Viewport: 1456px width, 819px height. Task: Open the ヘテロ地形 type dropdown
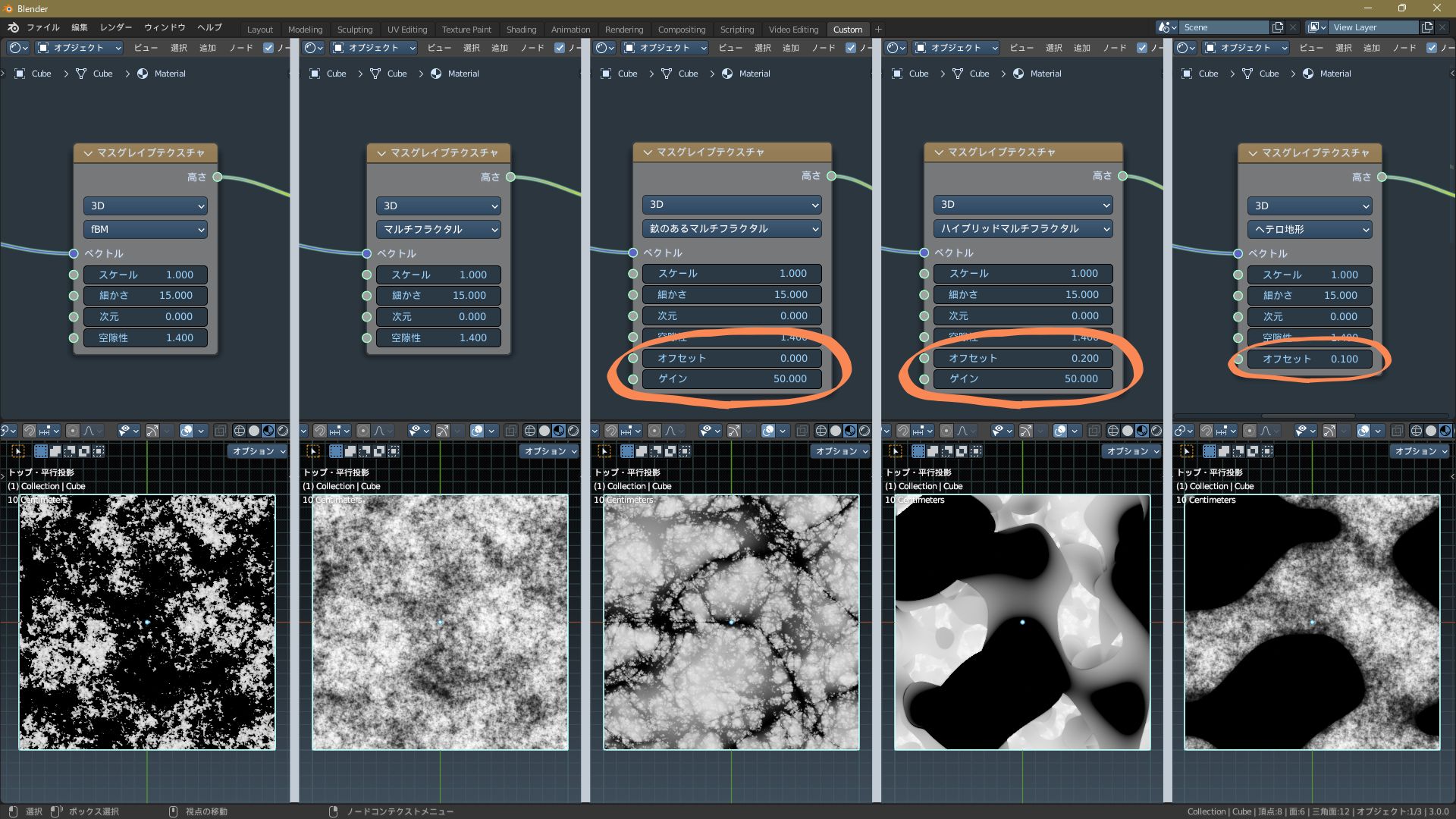coord(1310,229)
